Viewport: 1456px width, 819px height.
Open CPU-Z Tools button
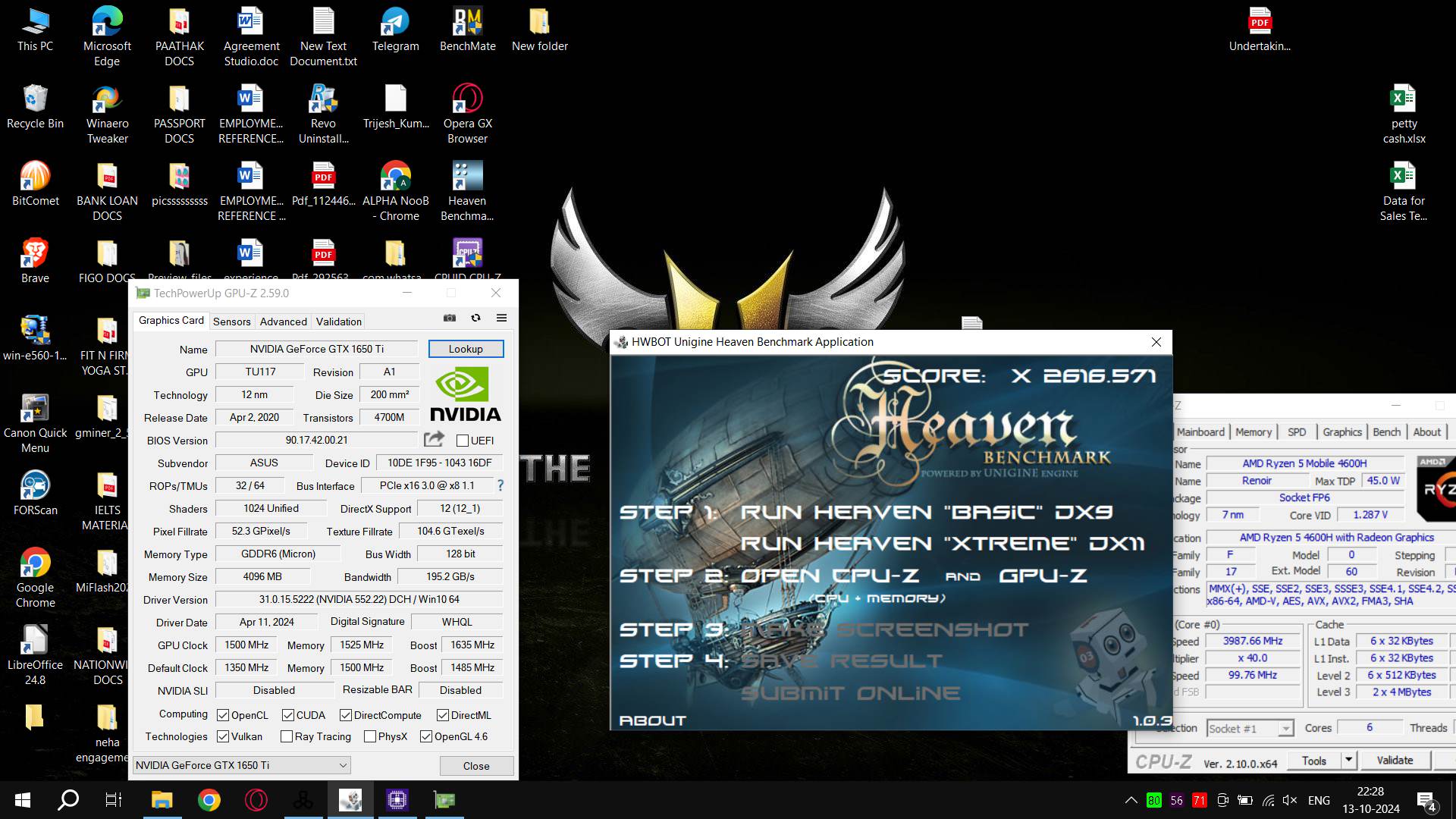pos(1314,760)
